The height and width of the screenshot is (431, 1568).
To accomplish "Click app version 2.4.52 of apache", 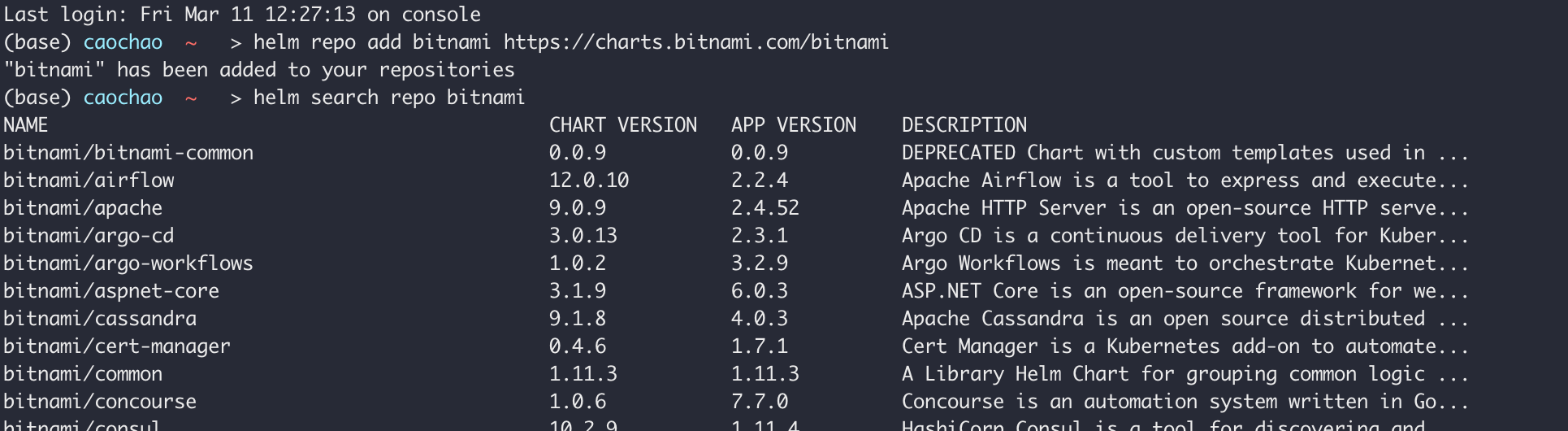I will pos(765,208).
